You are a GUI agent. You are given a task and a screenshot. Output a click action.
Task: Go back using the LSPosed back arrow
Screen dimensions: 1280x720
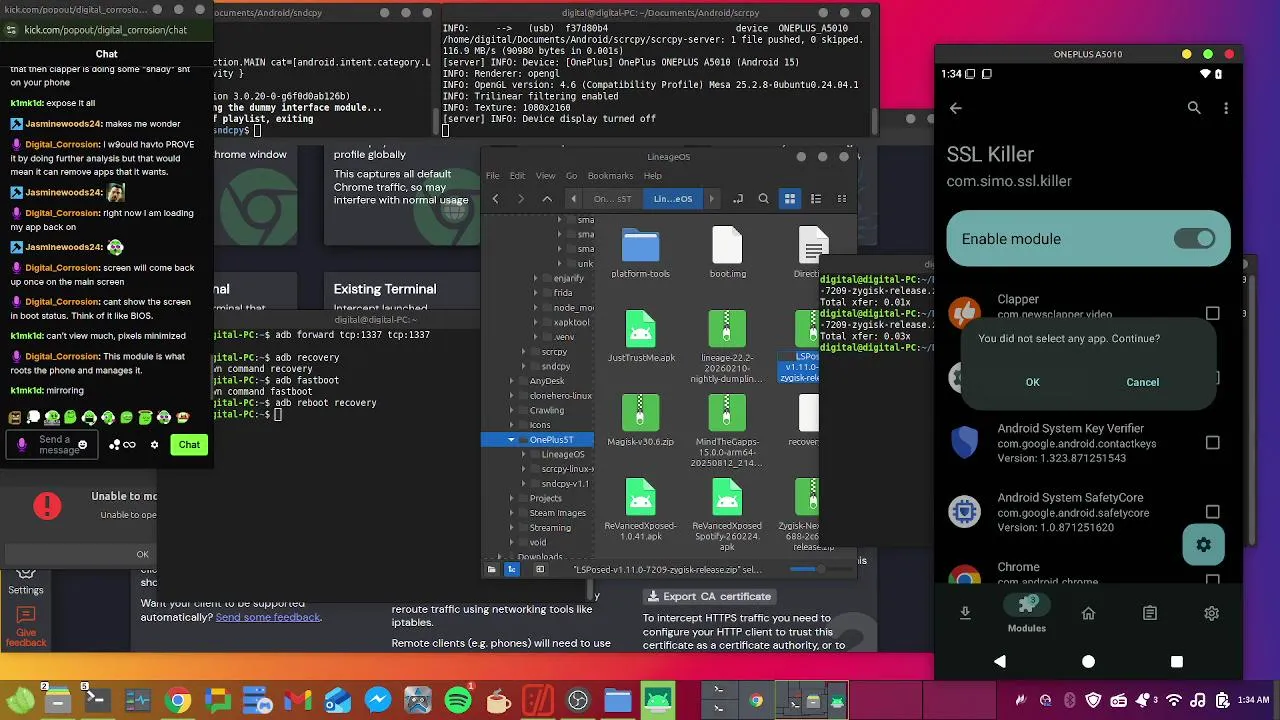(956, 108)
